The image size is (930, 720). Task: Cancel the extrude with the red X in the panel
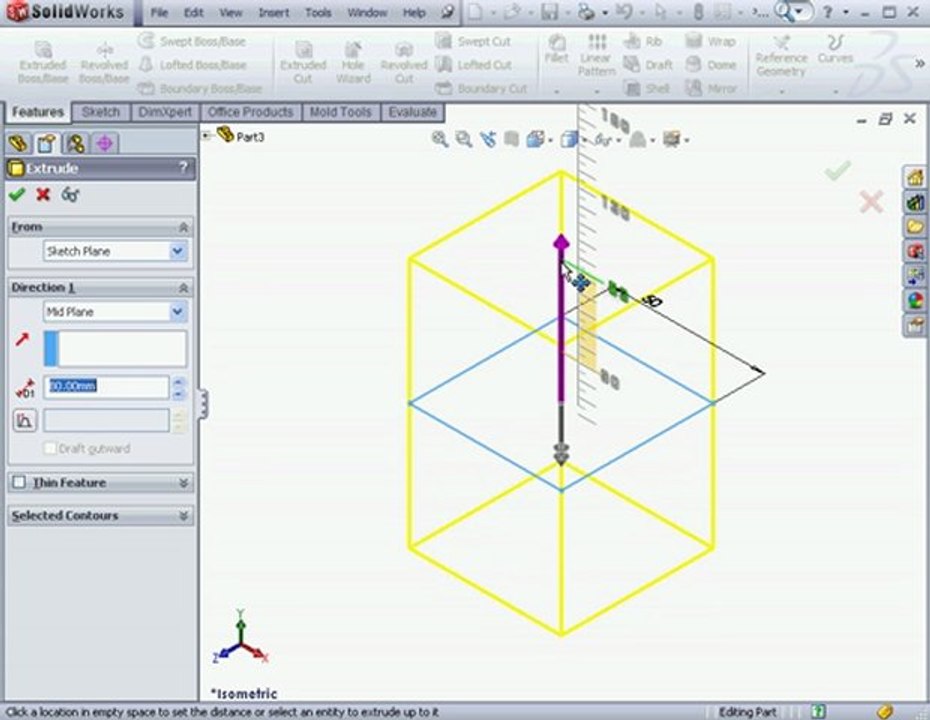pyautogui.click(x=43, y=195)
